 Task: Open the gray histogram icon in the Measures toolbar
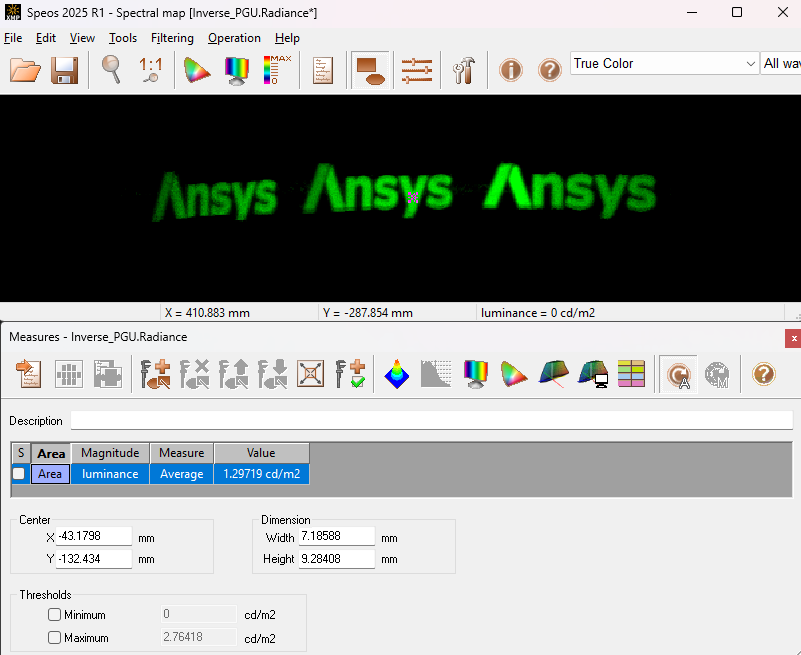coord(436,374)
